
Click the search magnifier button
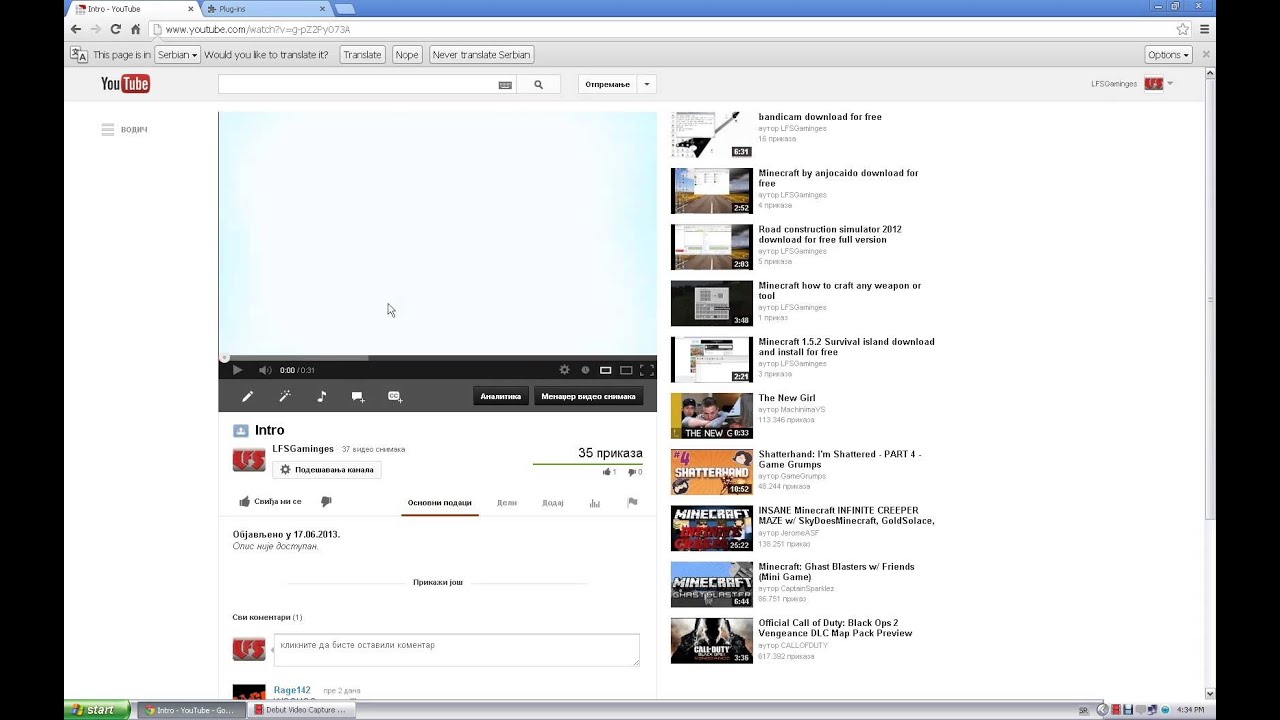click(538, 85)
